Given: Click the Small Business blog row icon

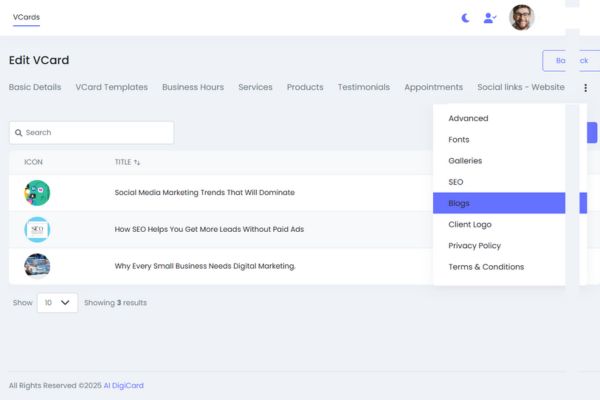Looking at the screenshot, I should coord(37,265).
